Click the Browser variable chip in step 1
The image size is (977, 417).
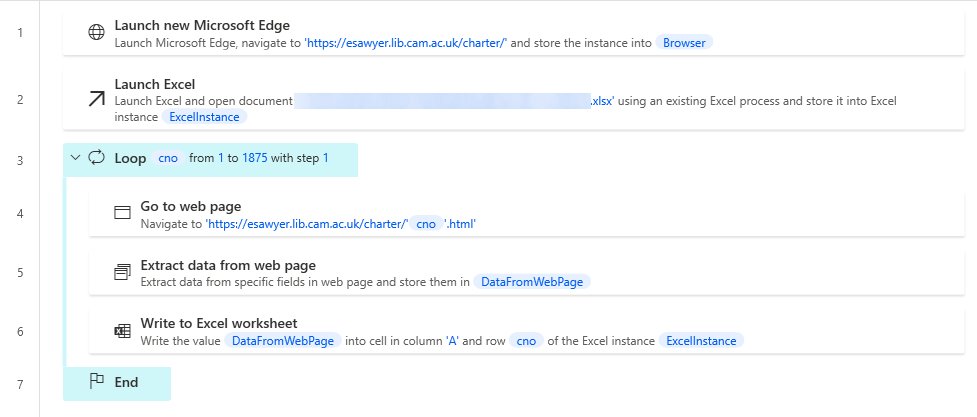pos(684,43)
